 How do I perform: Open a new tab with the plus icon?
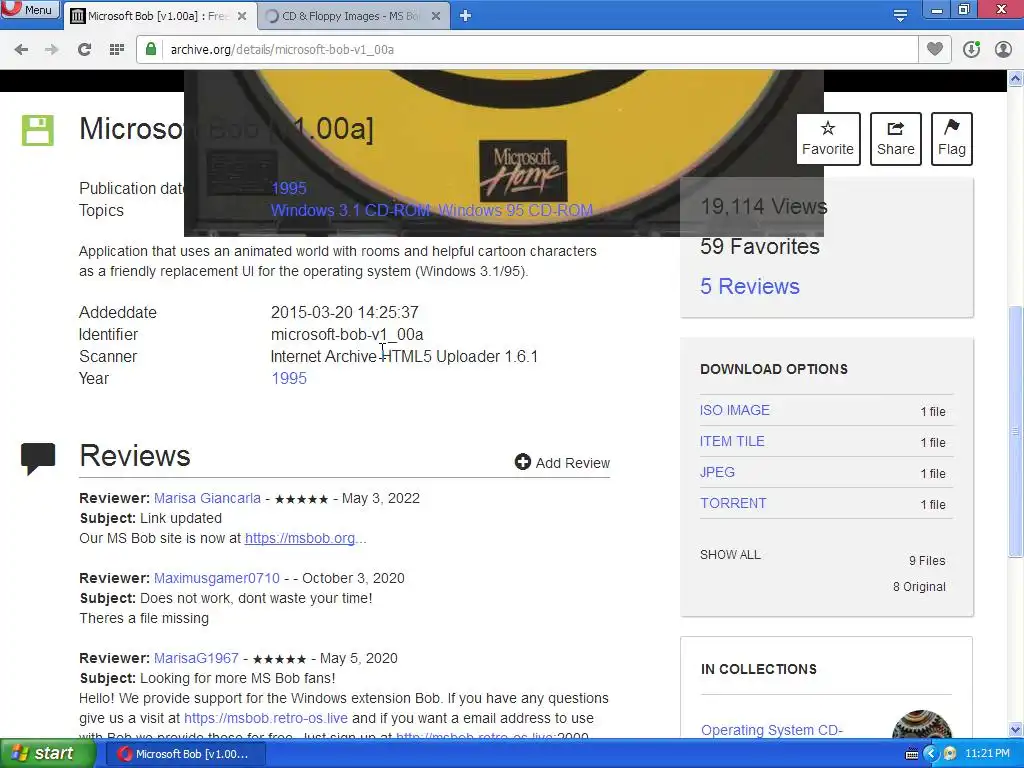click(465, 16)
